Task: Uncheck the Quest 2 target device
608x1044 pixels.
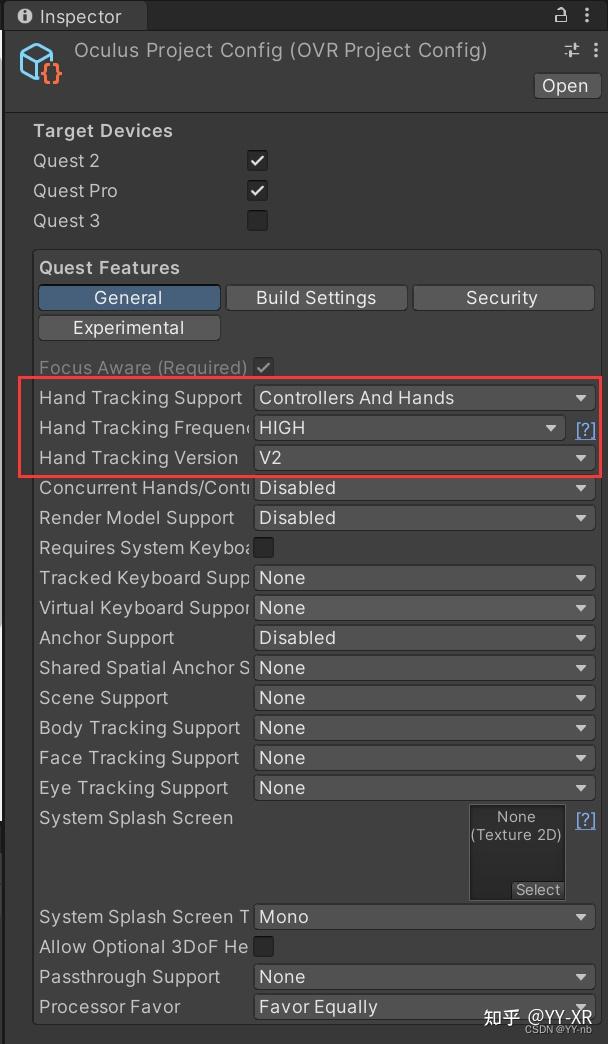Action: click(x=257, y=160)
